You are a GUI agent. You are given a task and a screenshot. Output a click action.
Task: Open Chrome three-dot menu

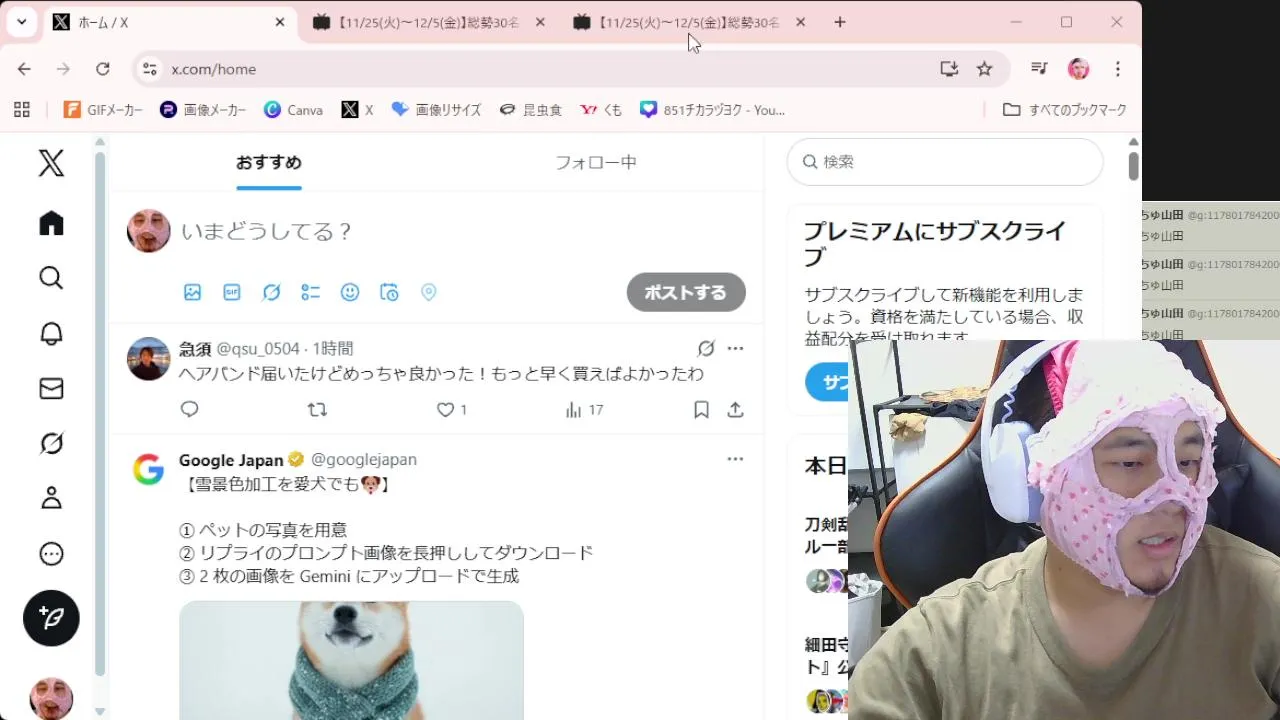1118,69
